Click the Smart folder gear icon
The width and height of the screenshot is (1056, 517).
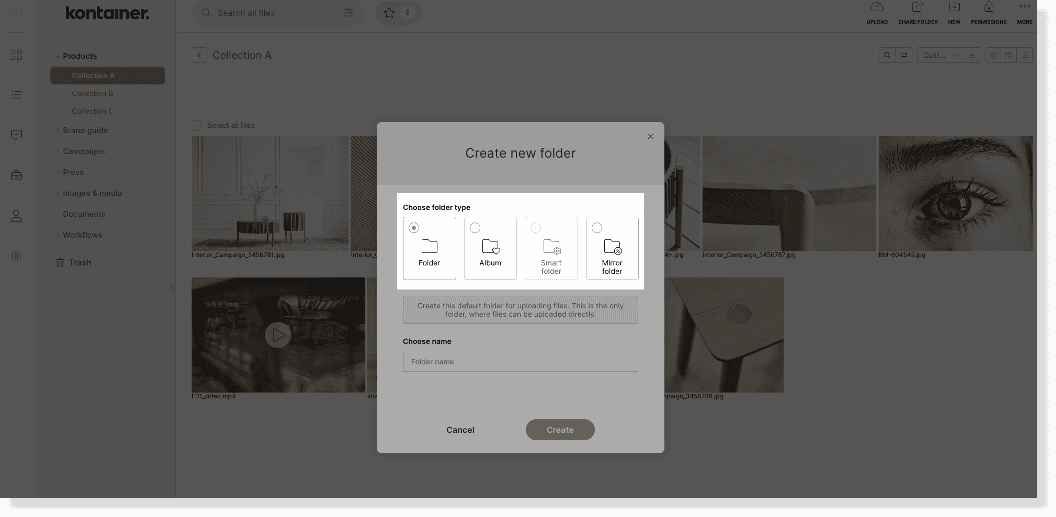(x=552, y=246)
